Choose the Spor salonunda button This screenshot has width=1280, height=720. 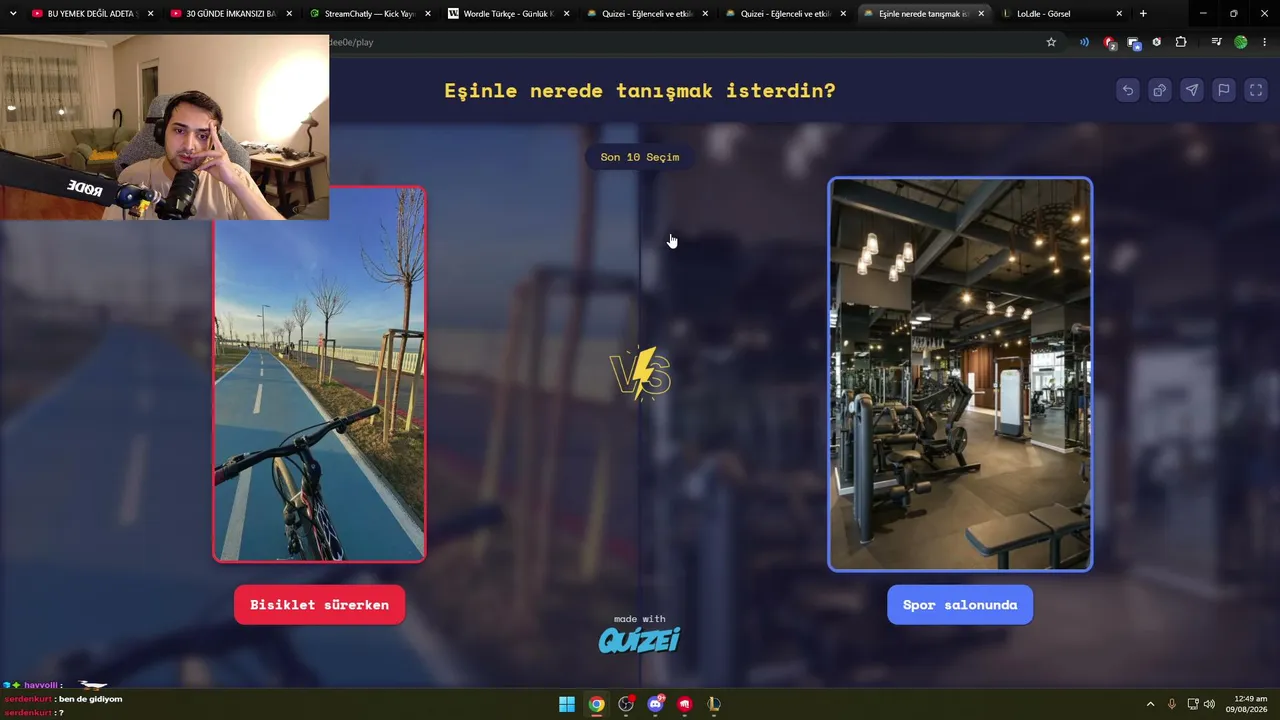(960, 605)
